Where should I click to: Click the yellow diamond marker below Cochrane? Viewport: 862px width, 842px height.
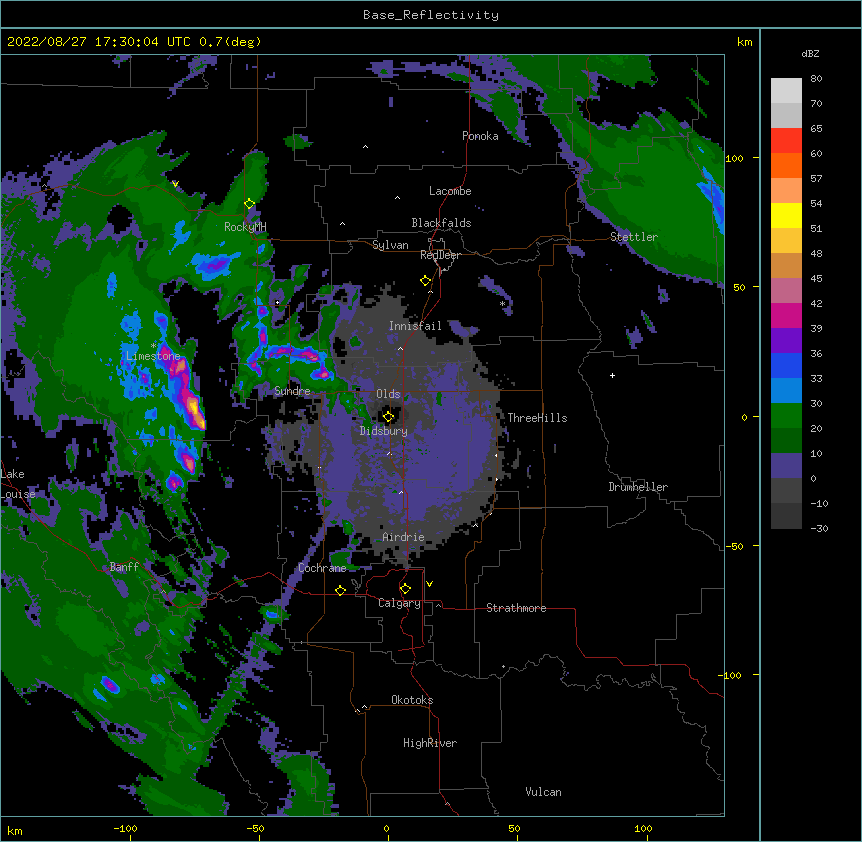[x=340, y=590]
